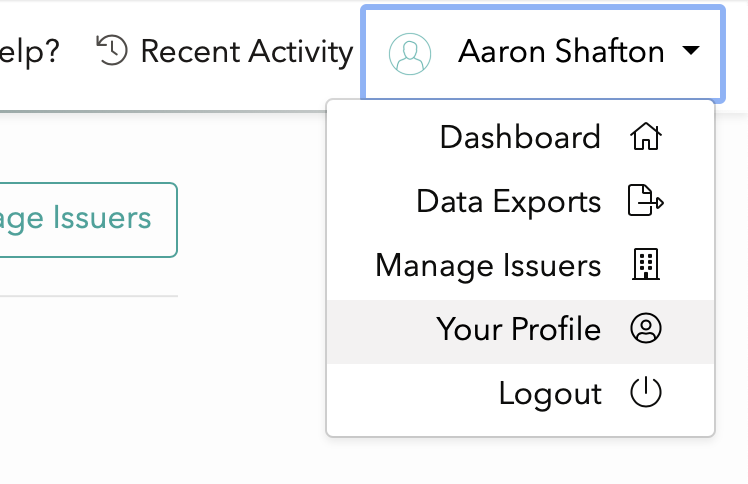
Task: Click the home icon beside Dashboard
Action: 646,136
